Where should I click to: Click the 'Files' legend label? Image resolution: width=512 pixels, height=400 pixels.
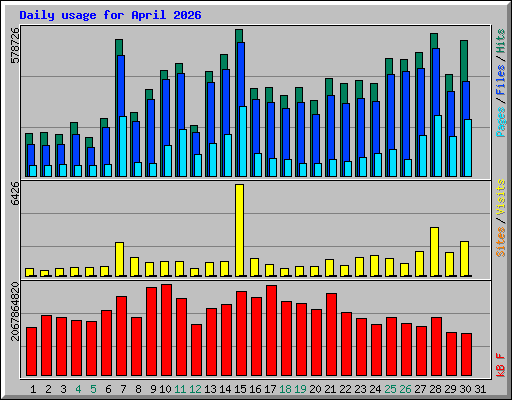click(501, 80)
